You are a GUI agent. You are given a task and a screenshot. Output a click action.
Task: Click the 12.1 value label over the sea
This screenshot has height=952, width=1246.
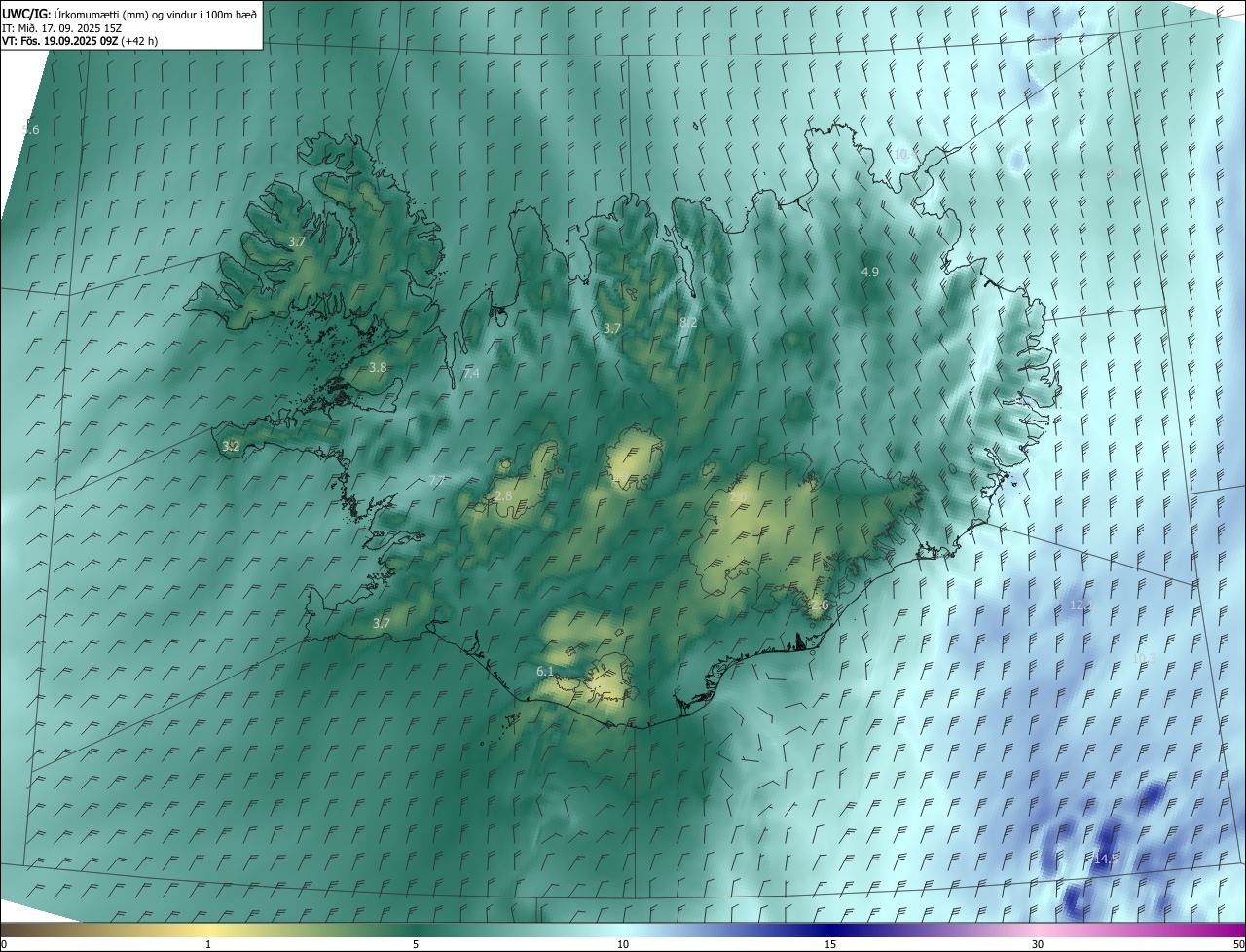1081,605
